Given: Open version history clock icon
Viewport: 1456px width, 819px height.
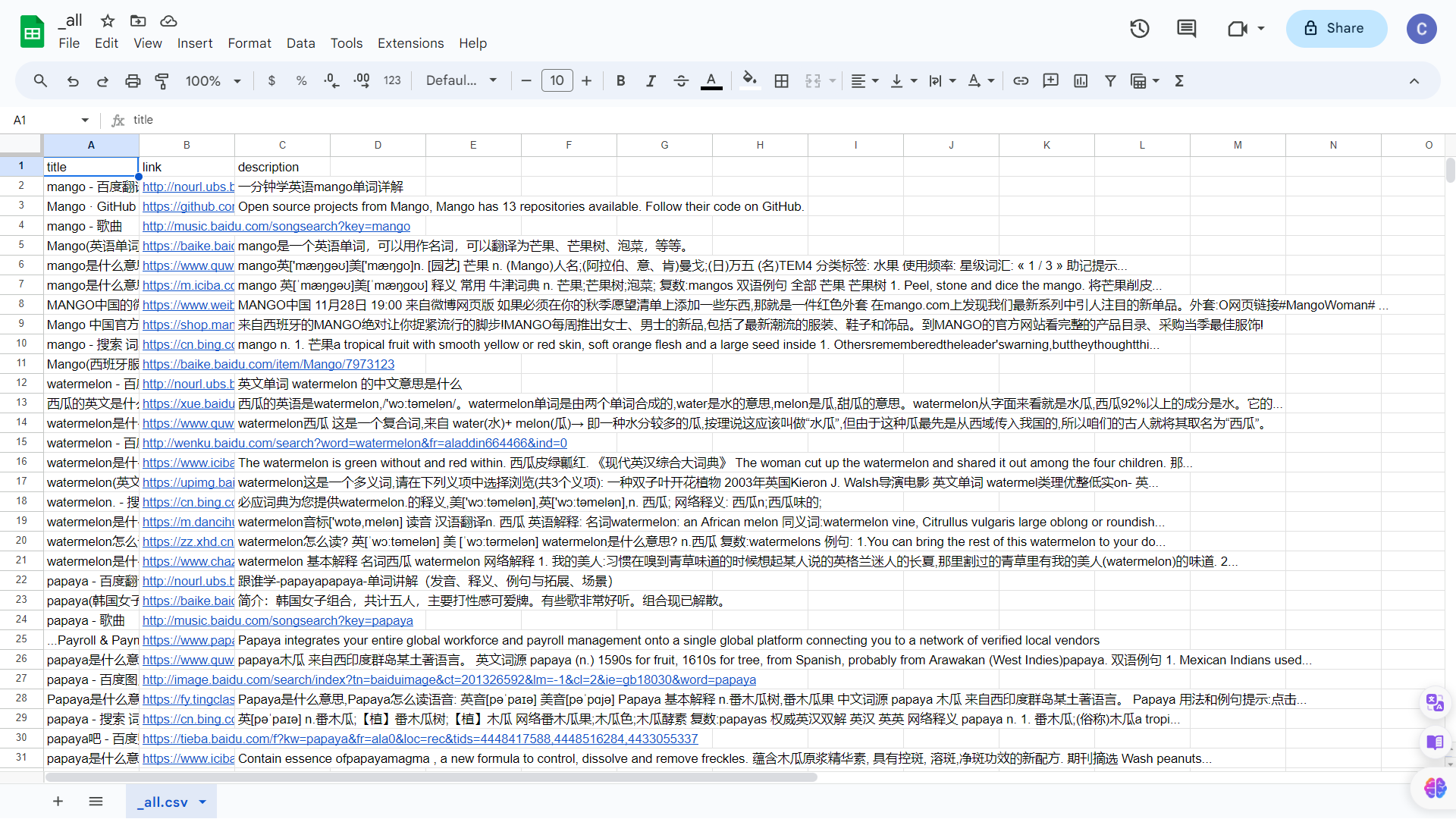Looking at the screenshot, I should point(1140,29).
